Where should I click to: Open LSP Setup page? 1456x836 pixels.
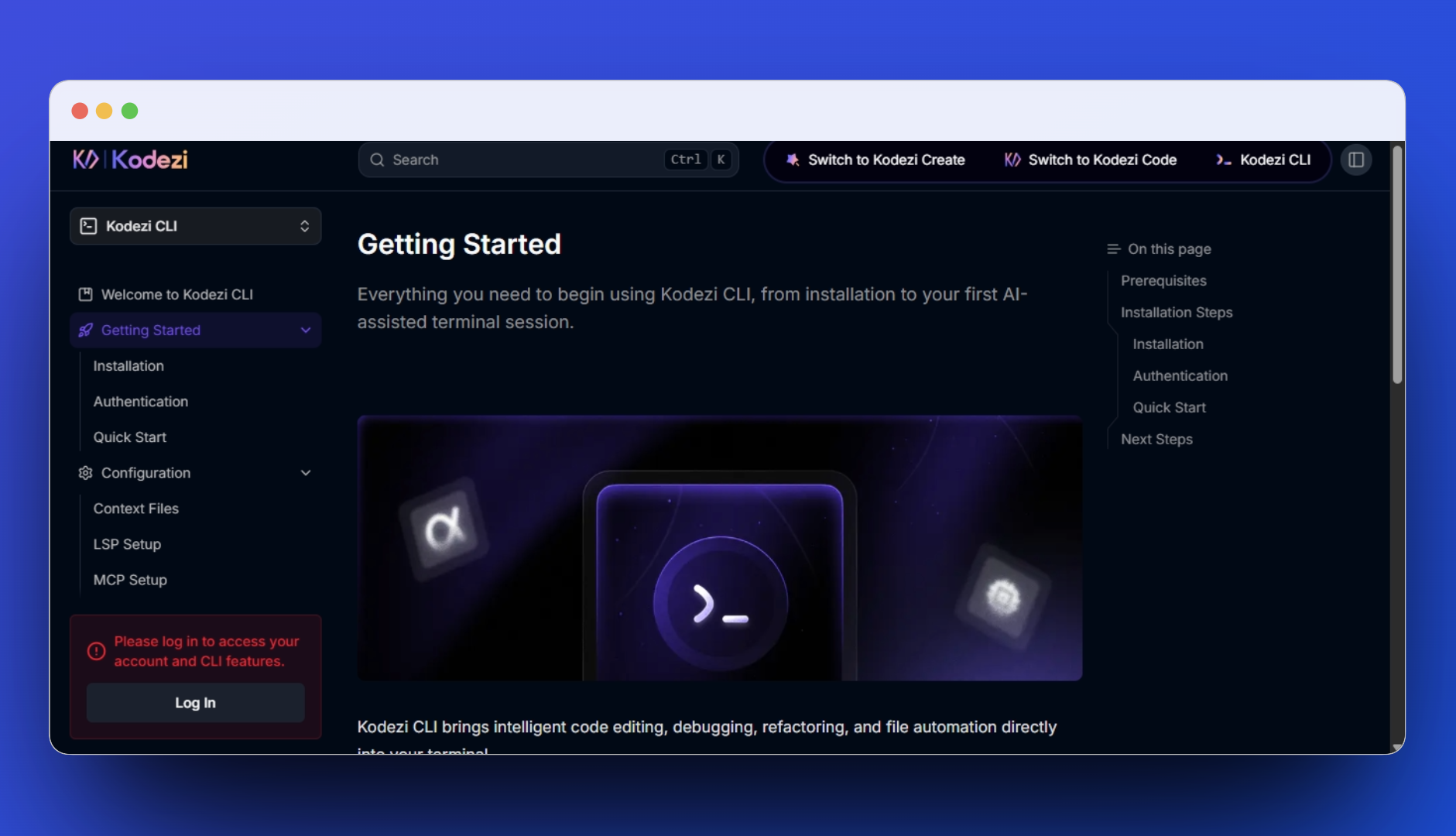point(128,544)
